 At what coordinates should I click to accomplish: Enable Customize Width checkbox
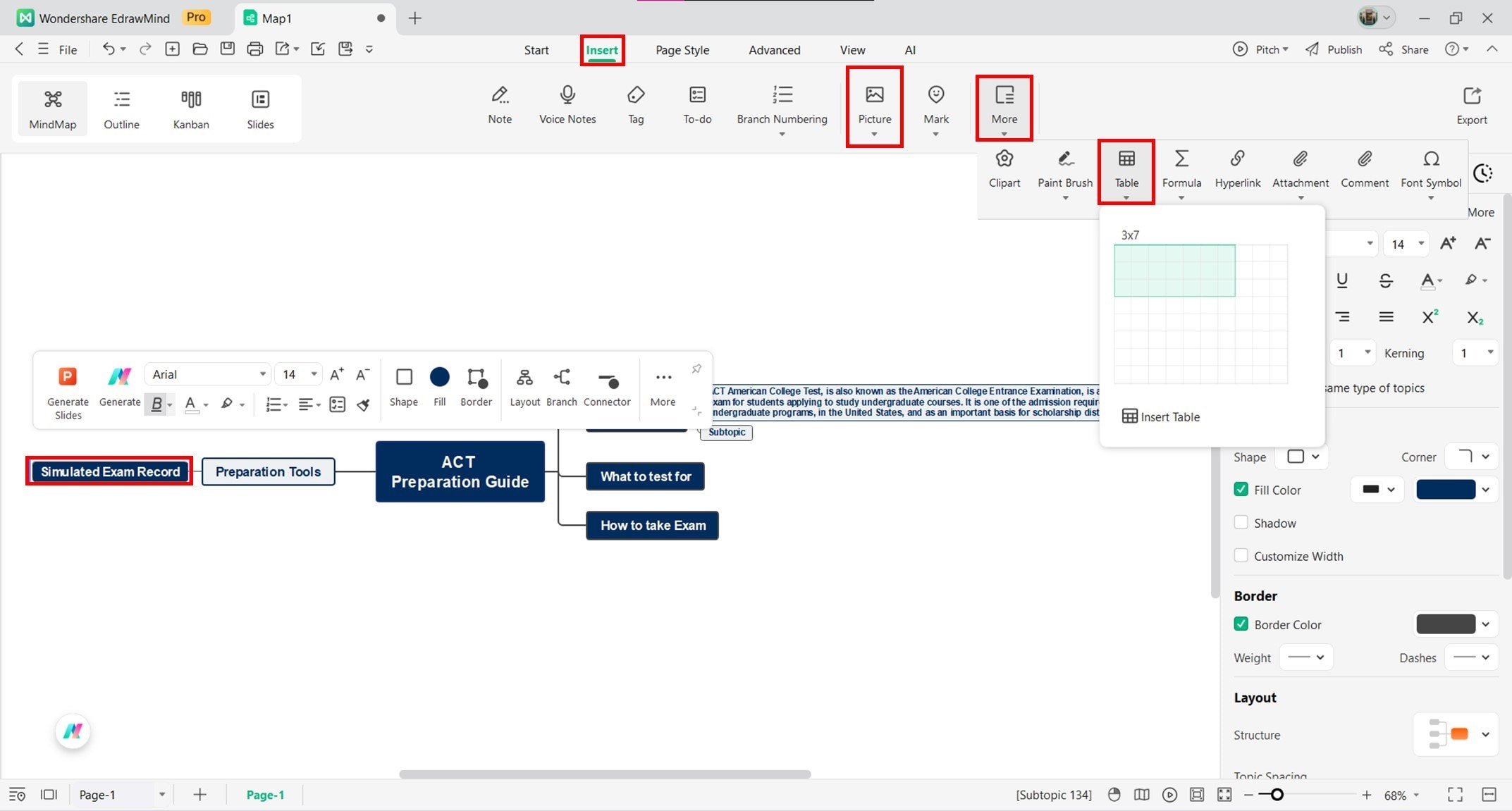(1241, 555)
